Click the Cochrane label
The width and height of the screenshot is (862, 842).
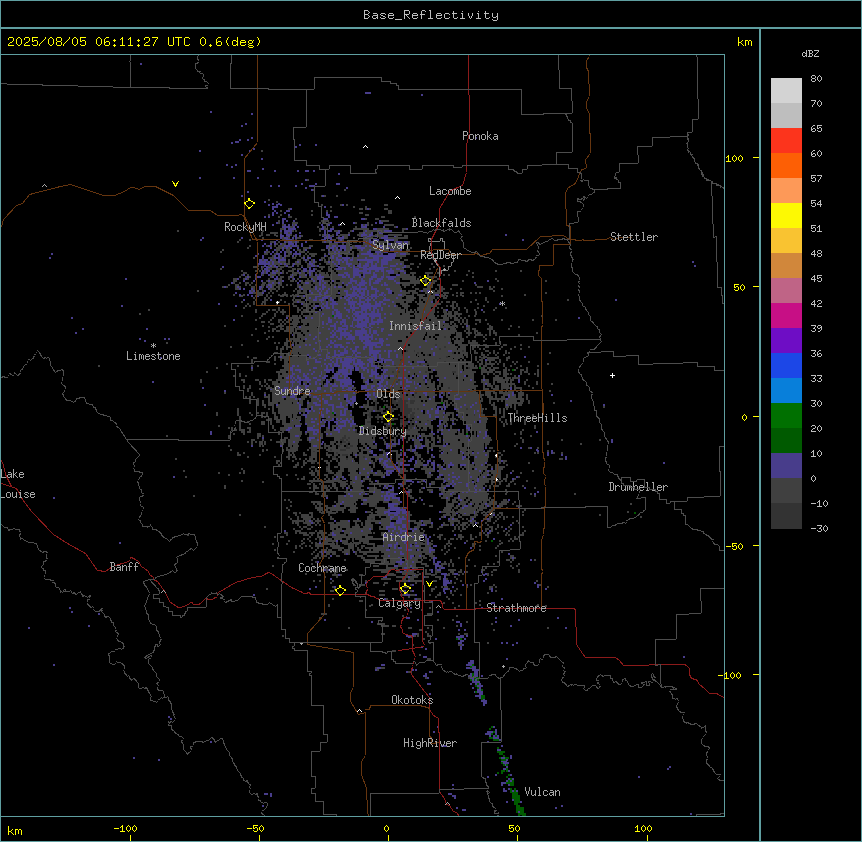pos(322,568)
